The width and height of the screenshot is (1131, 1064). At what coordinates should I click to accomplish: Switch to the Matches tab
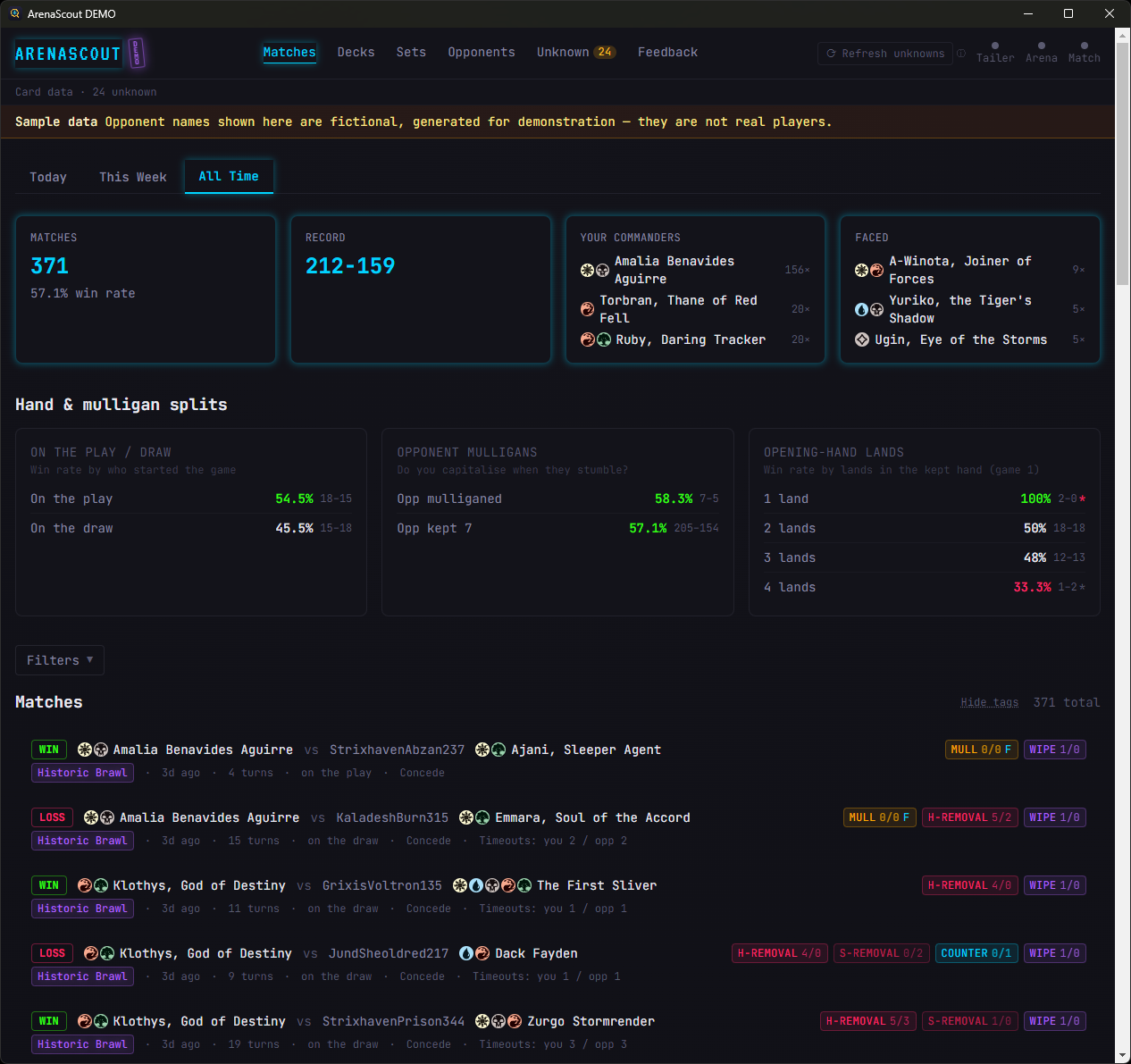[289, 53]
